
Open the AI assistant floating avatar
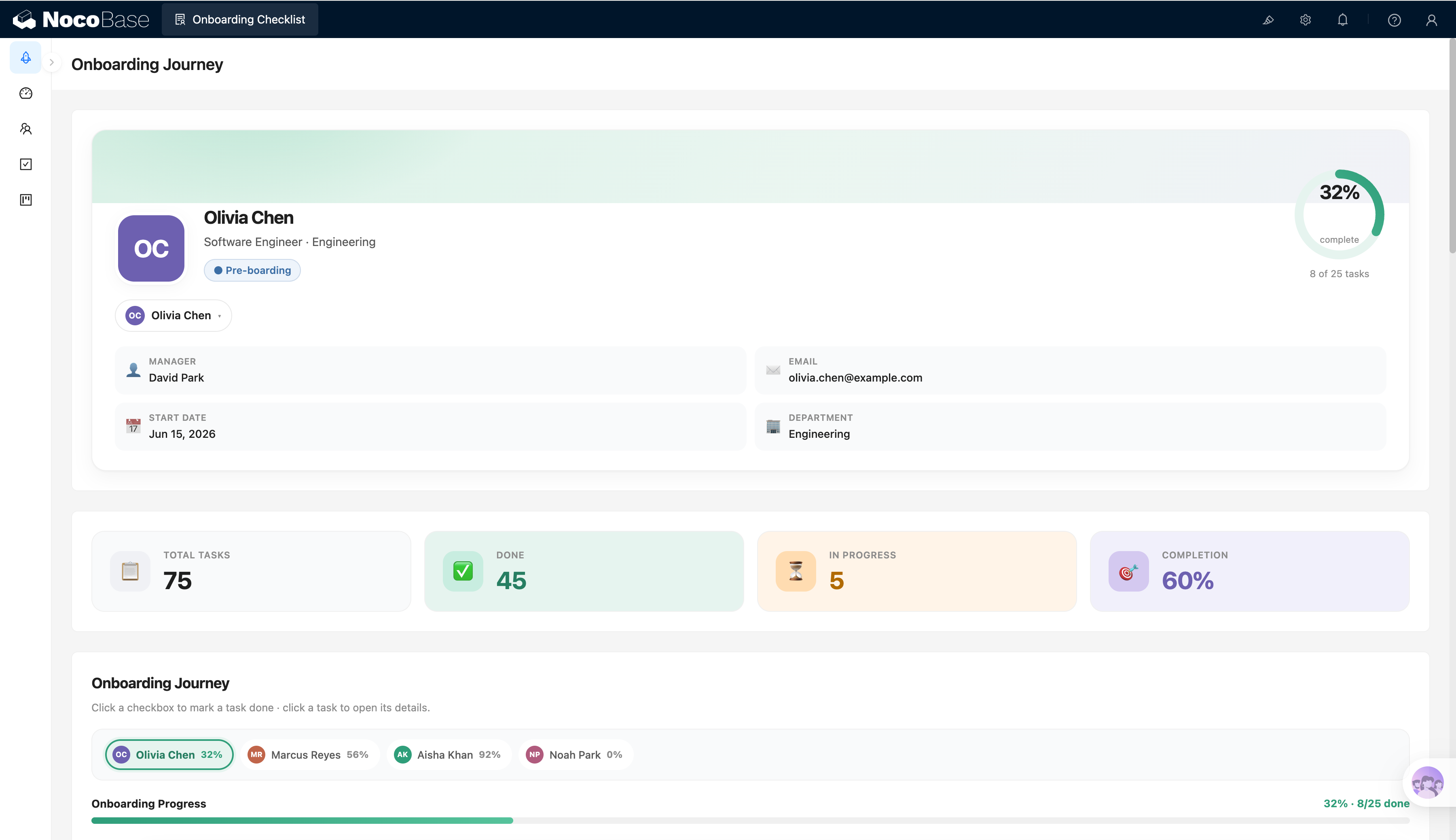click(x=1427, y=783)
